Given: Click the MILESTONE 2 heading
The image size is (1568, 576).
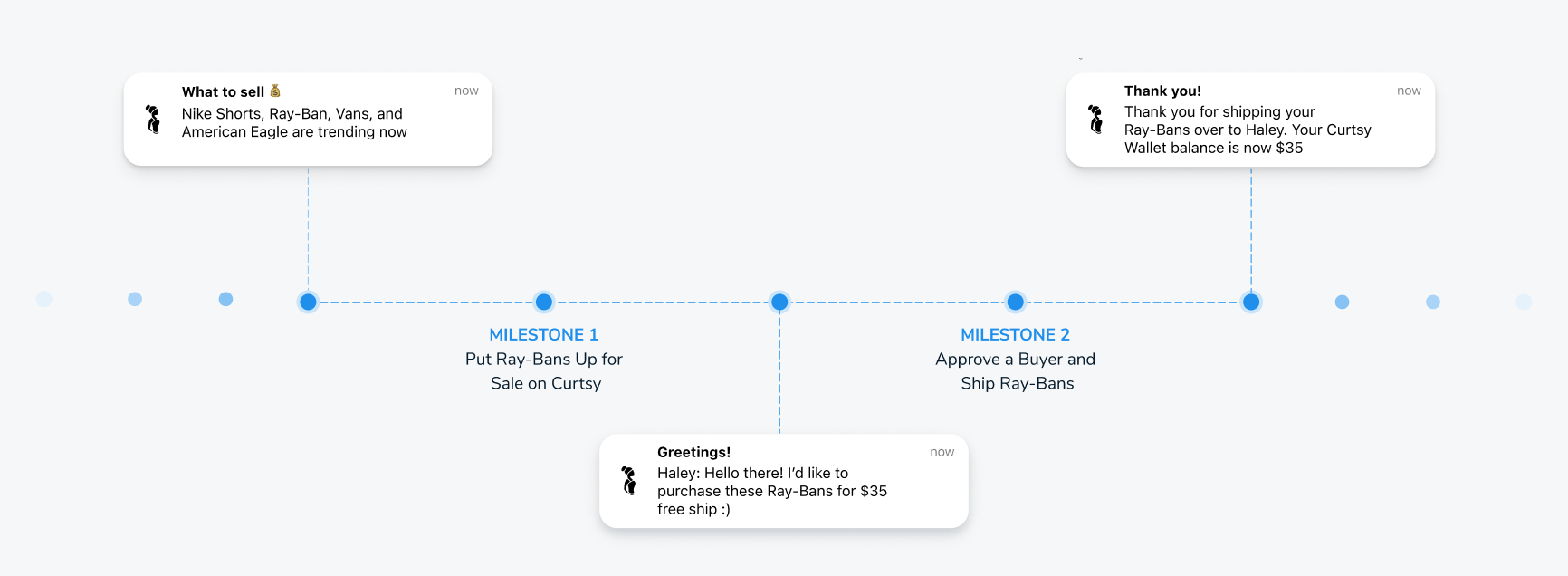Looking at the screenshot, I should [x=1016, y=335].
